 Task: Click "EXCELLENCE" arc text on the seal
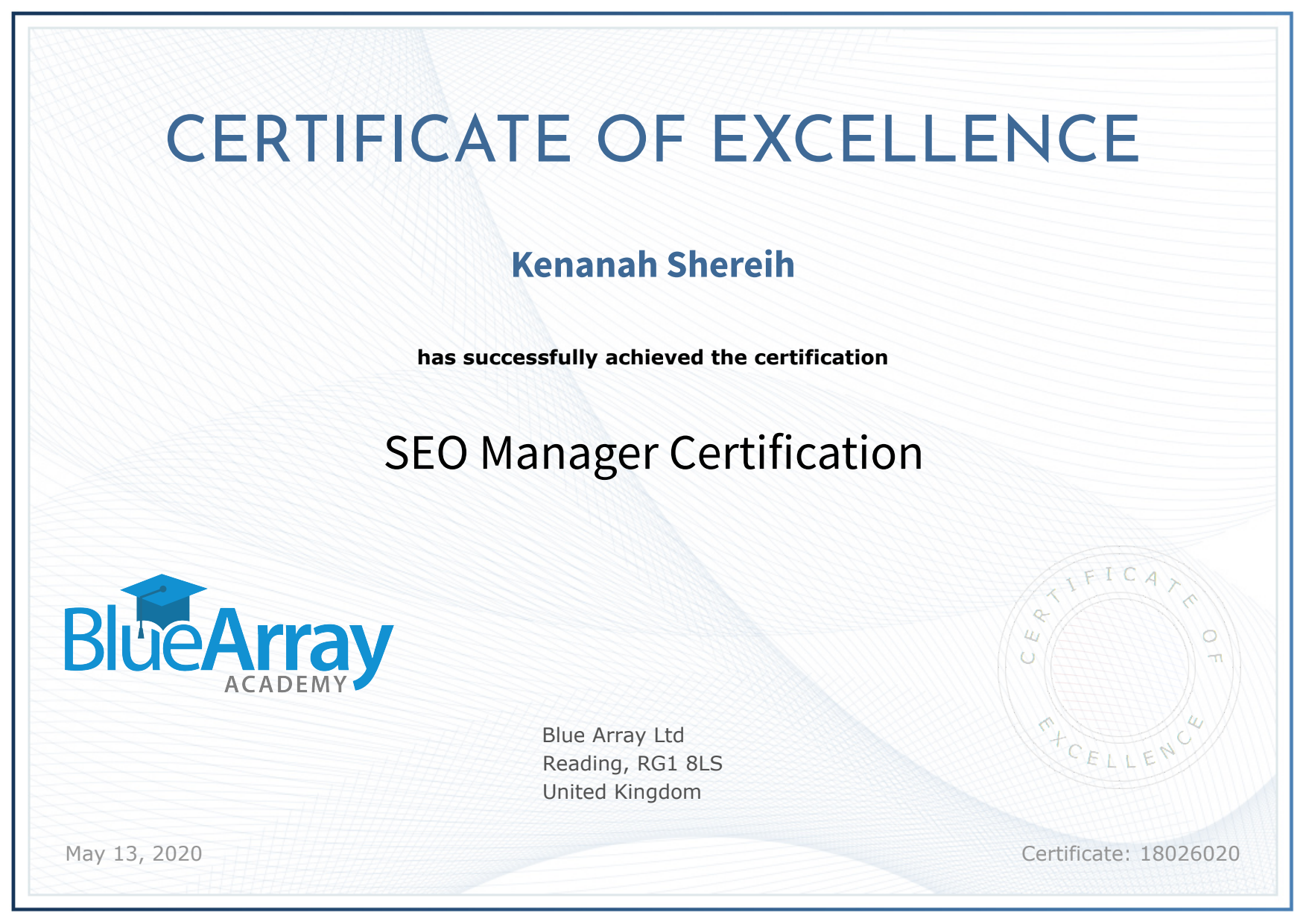(x=1119, y=751)
